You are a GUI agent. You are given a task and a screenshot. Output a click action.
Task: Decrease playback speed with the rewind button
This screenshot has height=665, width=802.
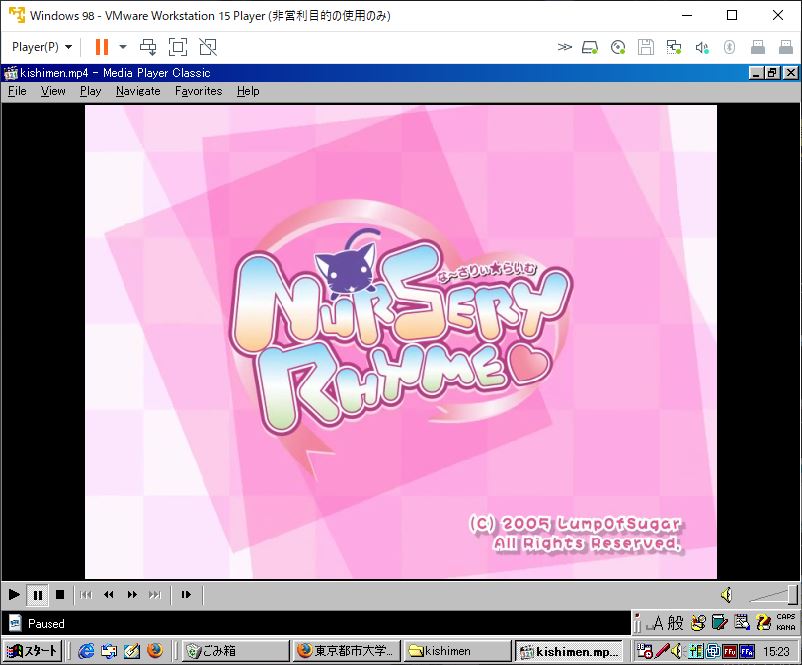point(108,594)
